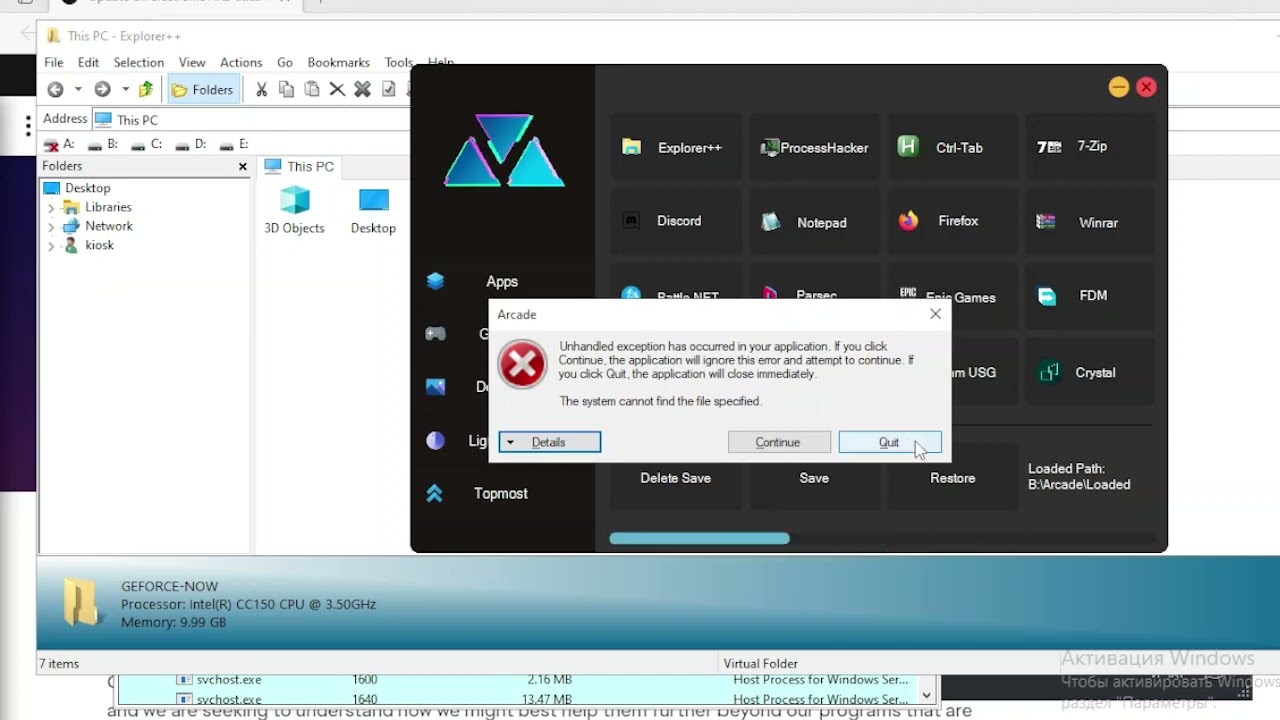Screen dimensions: 1280x720
Task: Click Delete Save in Arcade
Action: 676,478
